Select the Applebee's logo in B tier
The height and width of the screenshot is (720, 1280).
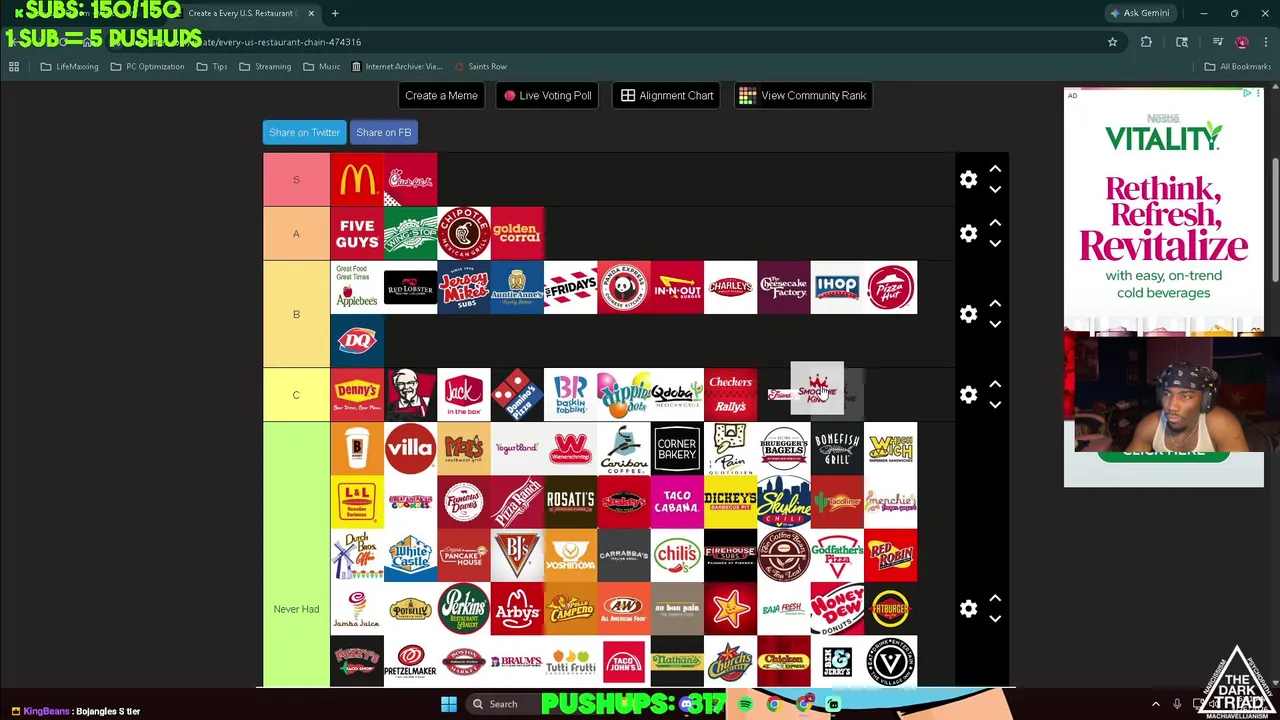point(357,287)
